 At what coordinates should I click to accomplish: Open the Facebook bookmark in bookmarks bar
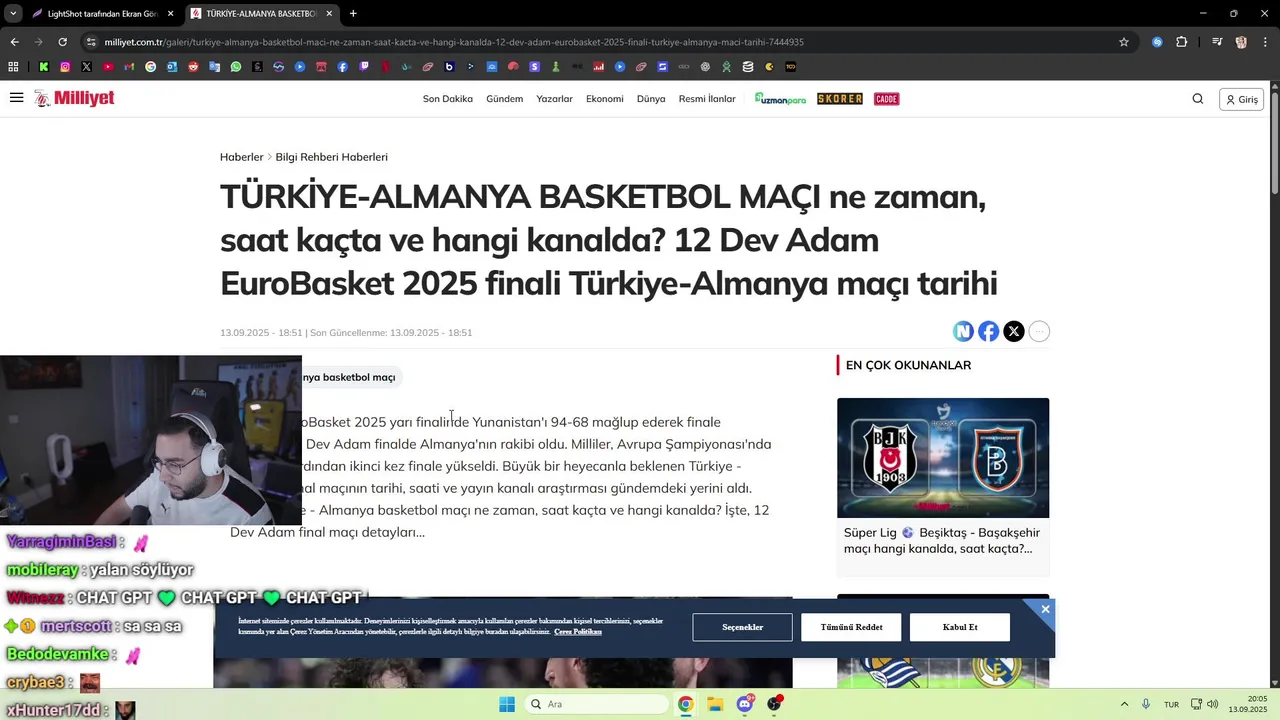(x=342, y=67)
